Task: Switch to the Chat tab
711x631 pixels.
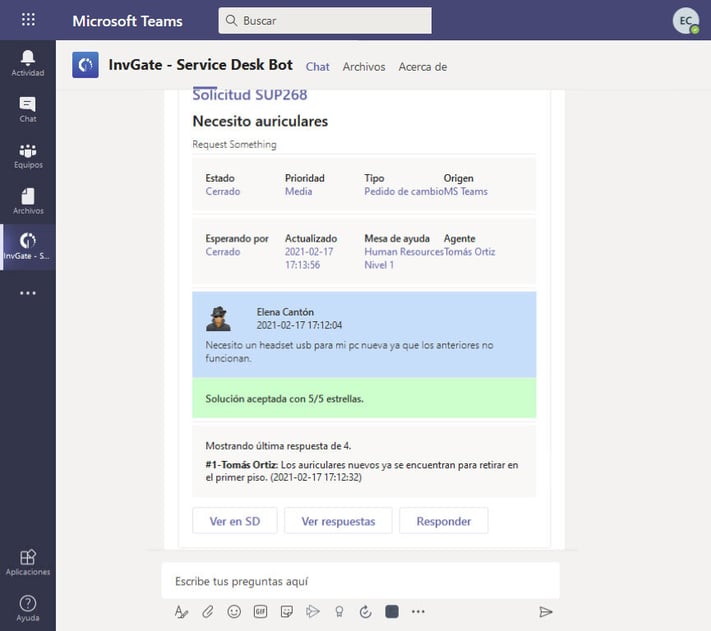Action: [x=317, y=67]
